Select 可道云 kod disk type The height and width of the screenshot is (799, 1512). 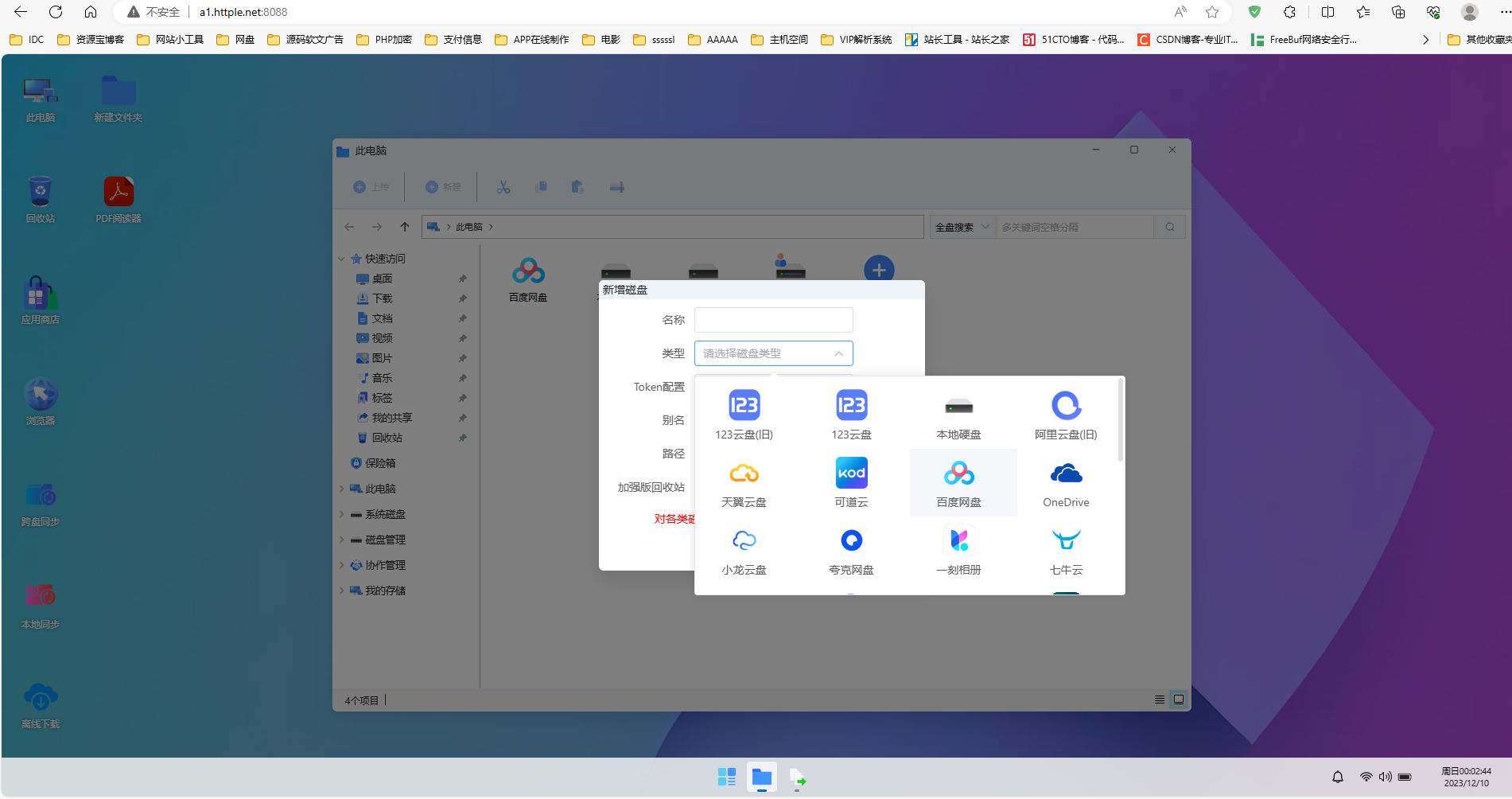pos(851,482)
